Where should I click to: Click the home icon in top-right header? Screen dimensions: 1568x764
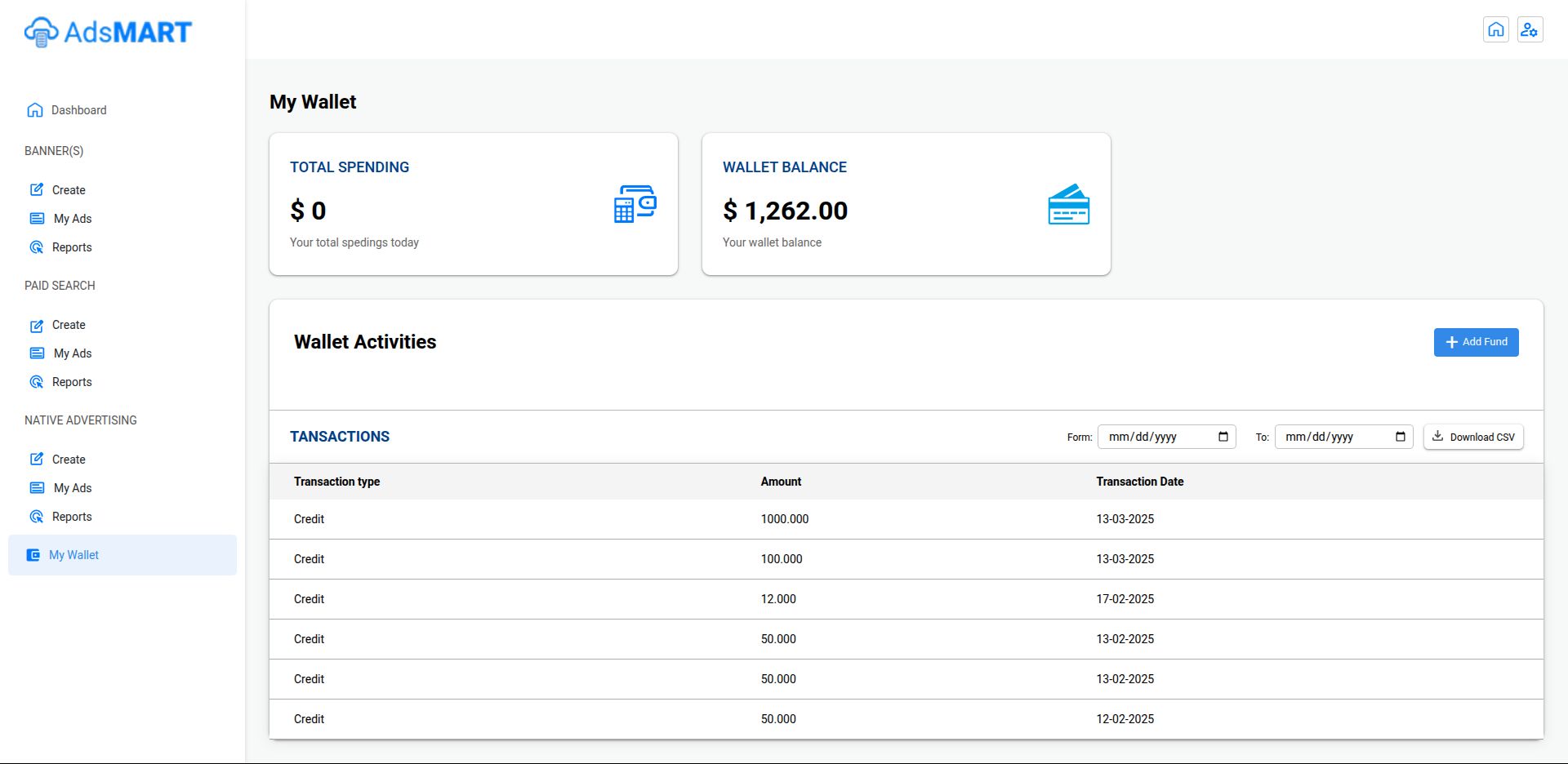[1495, 29]
